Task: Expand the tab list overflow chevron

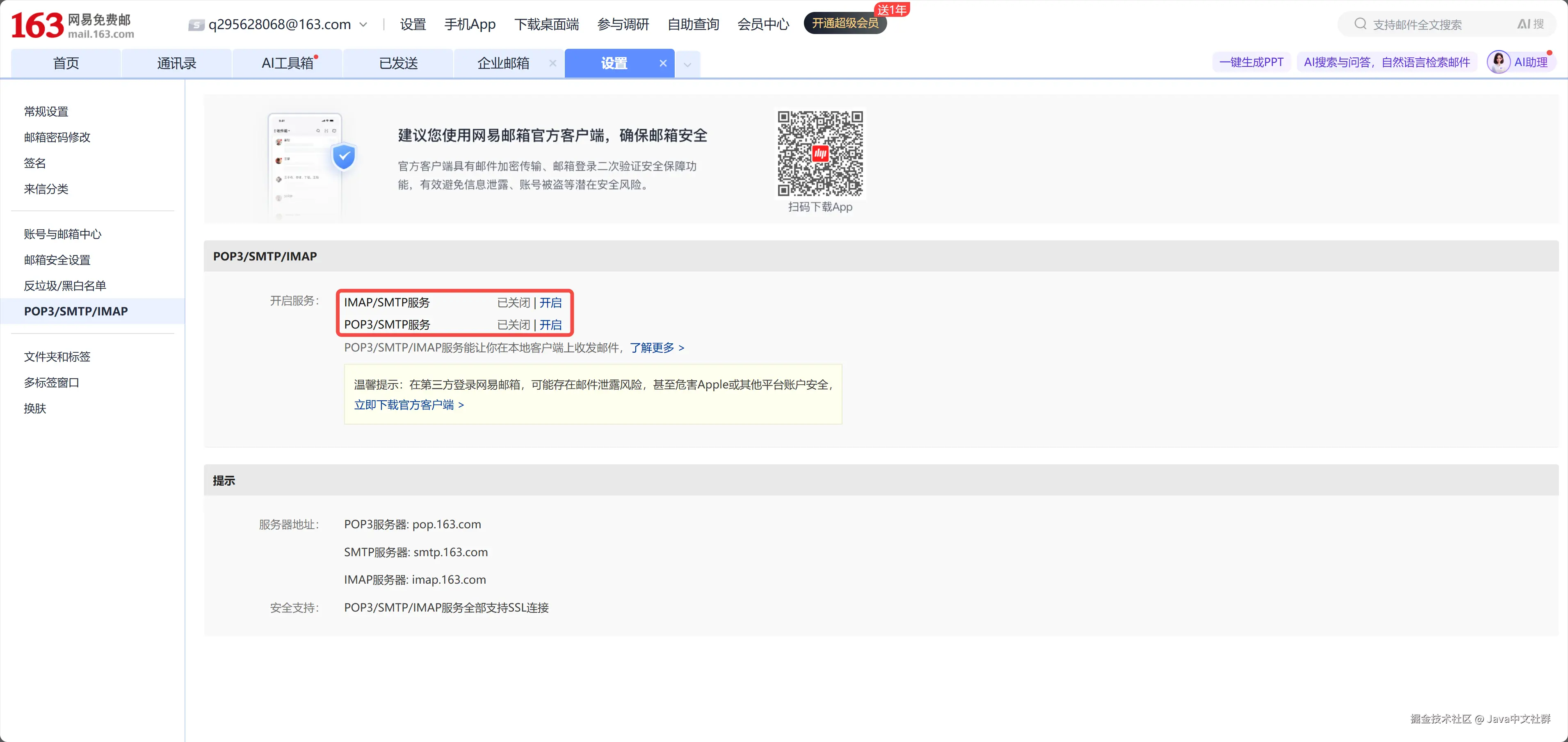Action: coord(687,64)
